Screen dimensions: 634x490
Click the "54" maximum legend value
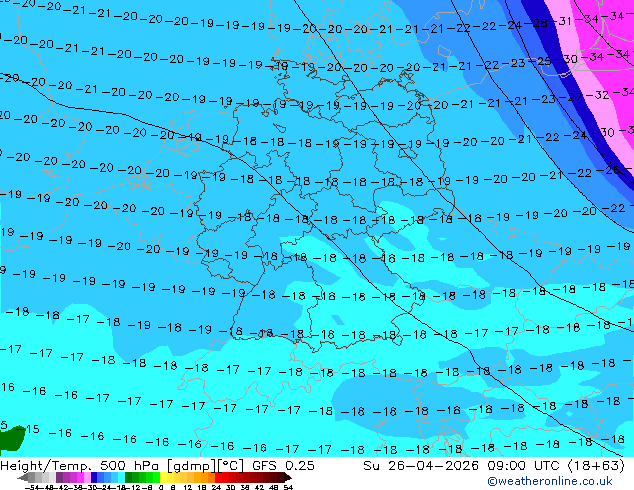coord(288,487)
